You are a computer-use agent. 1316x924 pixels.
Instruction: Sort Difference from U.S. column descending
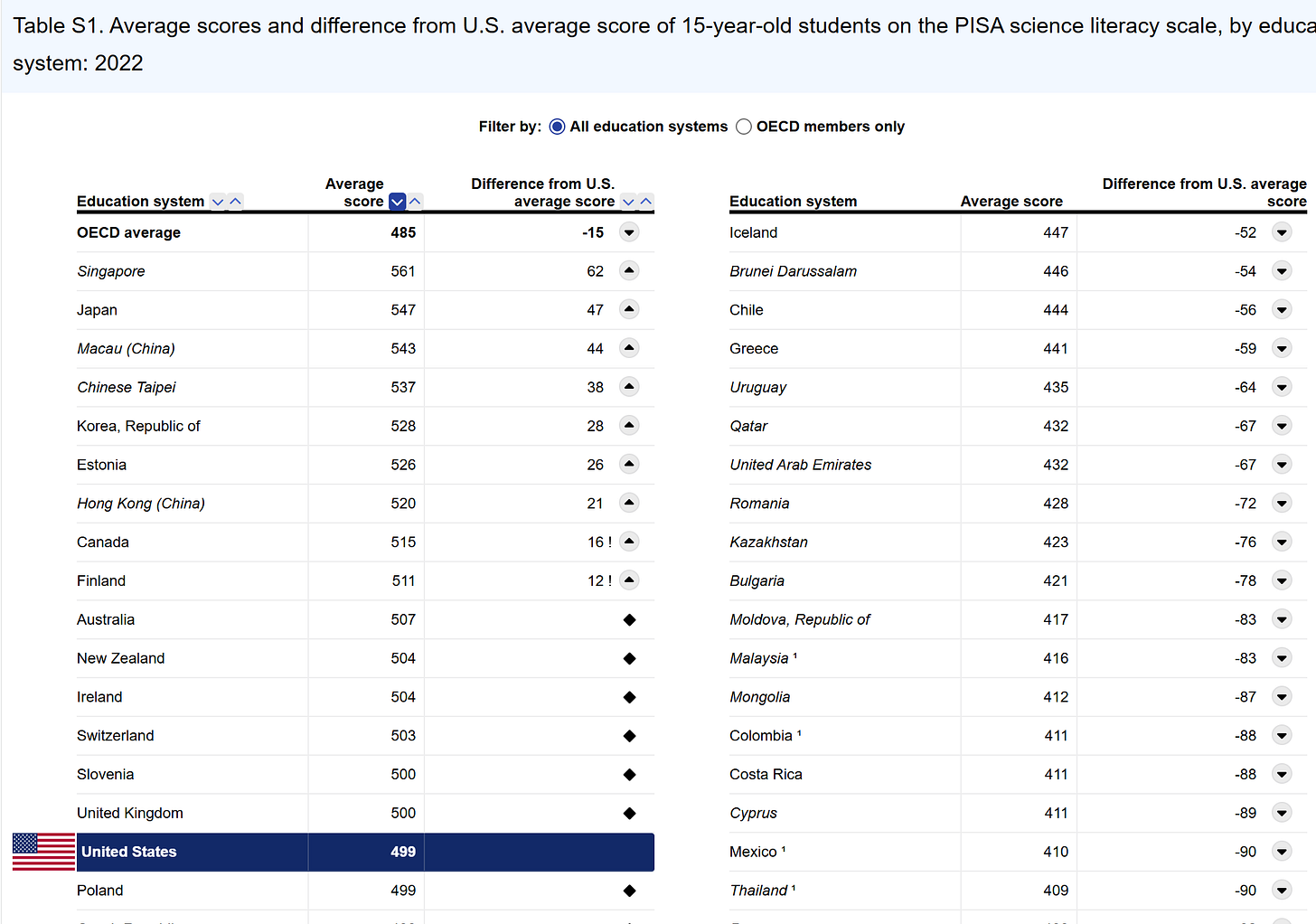coord(628,202)
